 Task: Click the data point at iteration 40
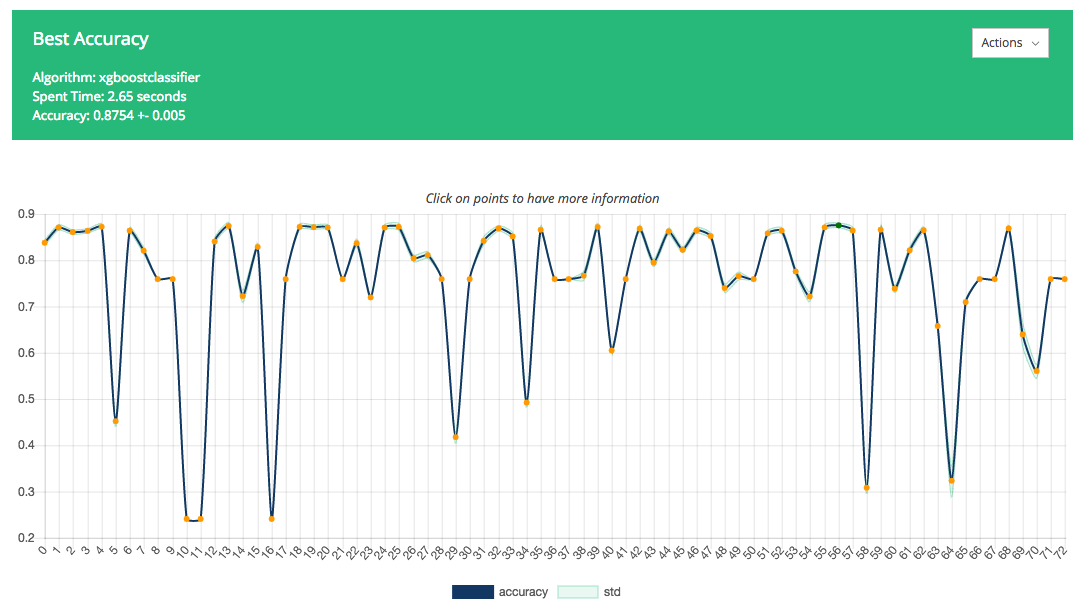pyautogui.click(x=612, y=352)
